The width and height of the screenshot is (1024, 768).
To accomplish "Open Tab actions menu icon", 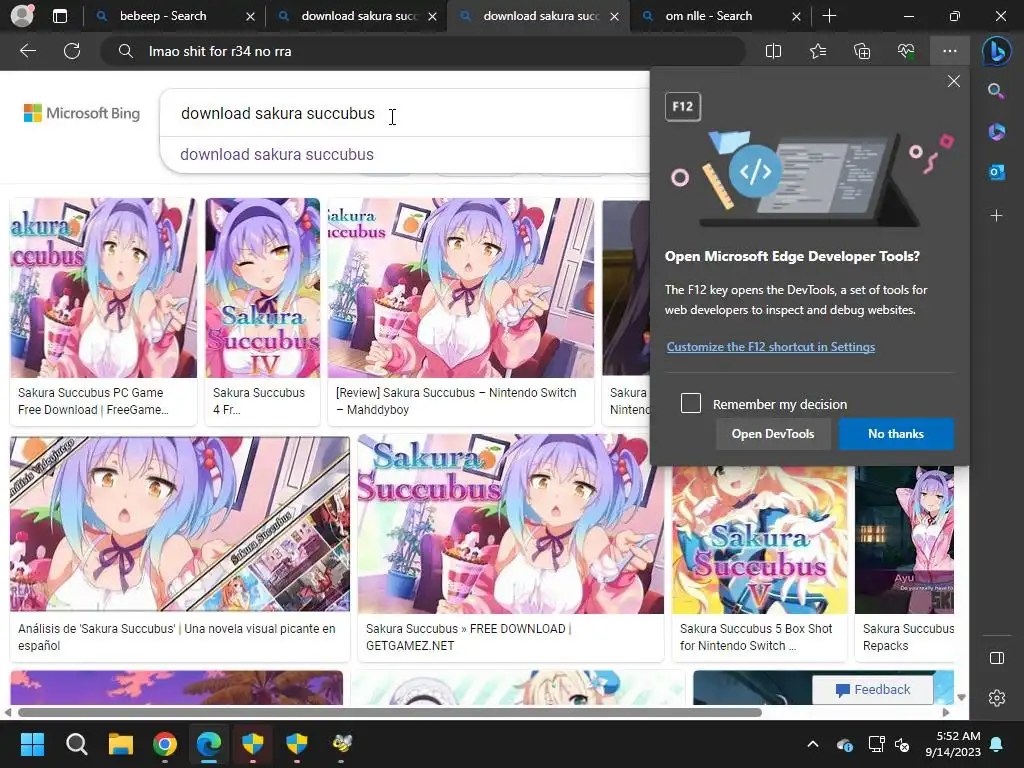I will (60, 16).
